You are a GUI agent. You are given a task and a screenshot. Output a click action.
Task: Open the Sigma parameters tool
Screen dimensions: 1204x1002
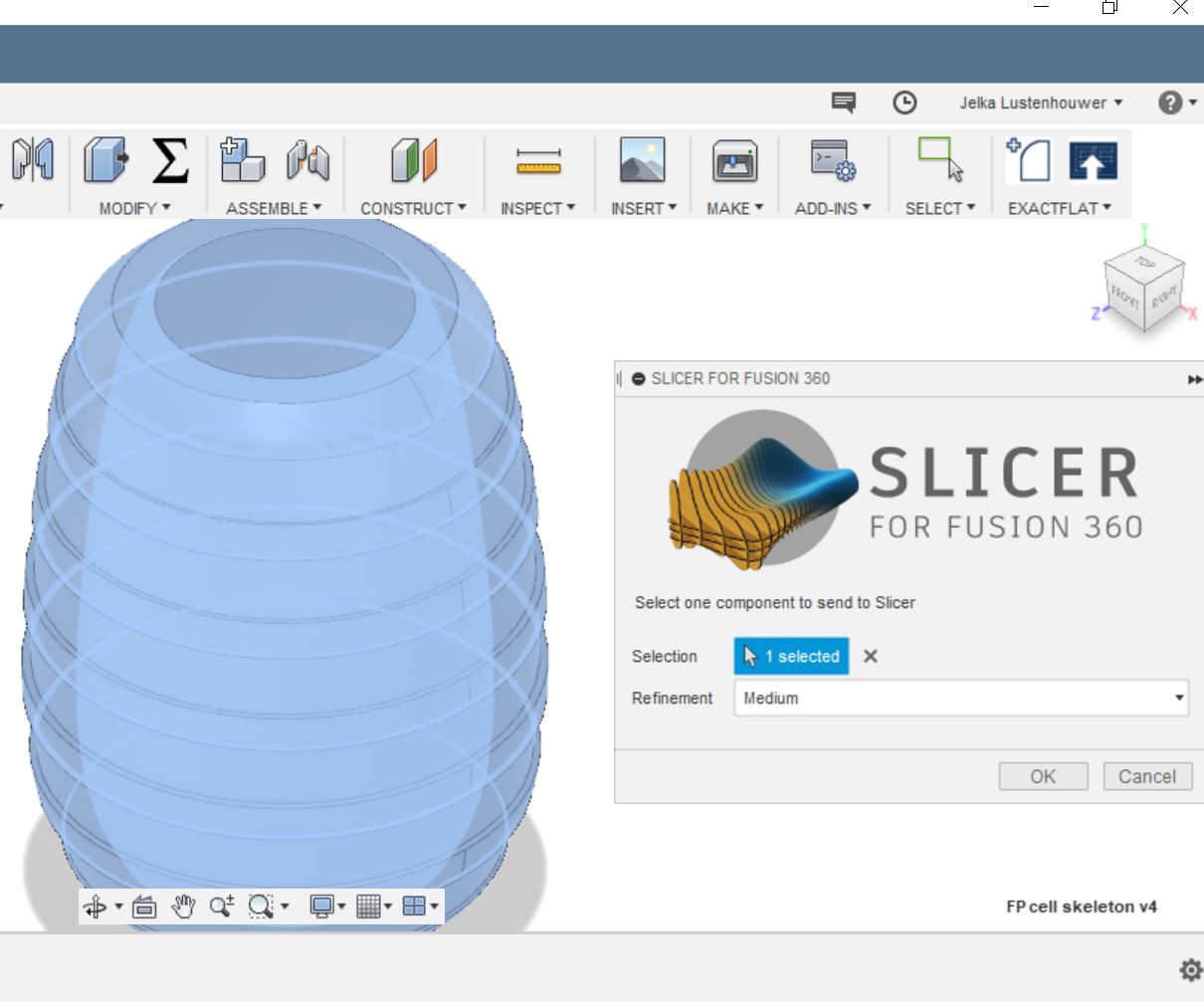(170, 160)
